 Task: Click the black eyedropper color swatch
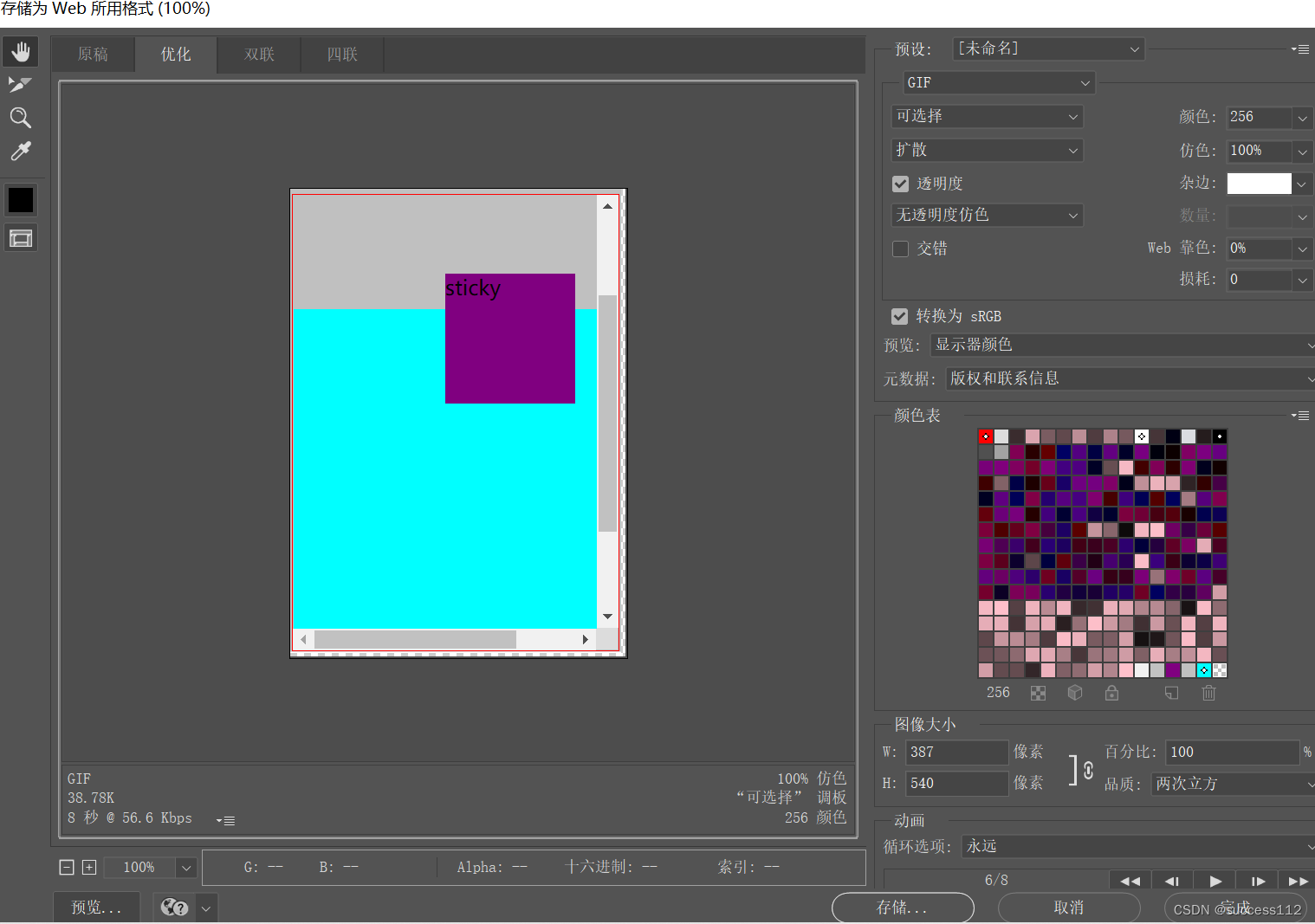point(21,200)
